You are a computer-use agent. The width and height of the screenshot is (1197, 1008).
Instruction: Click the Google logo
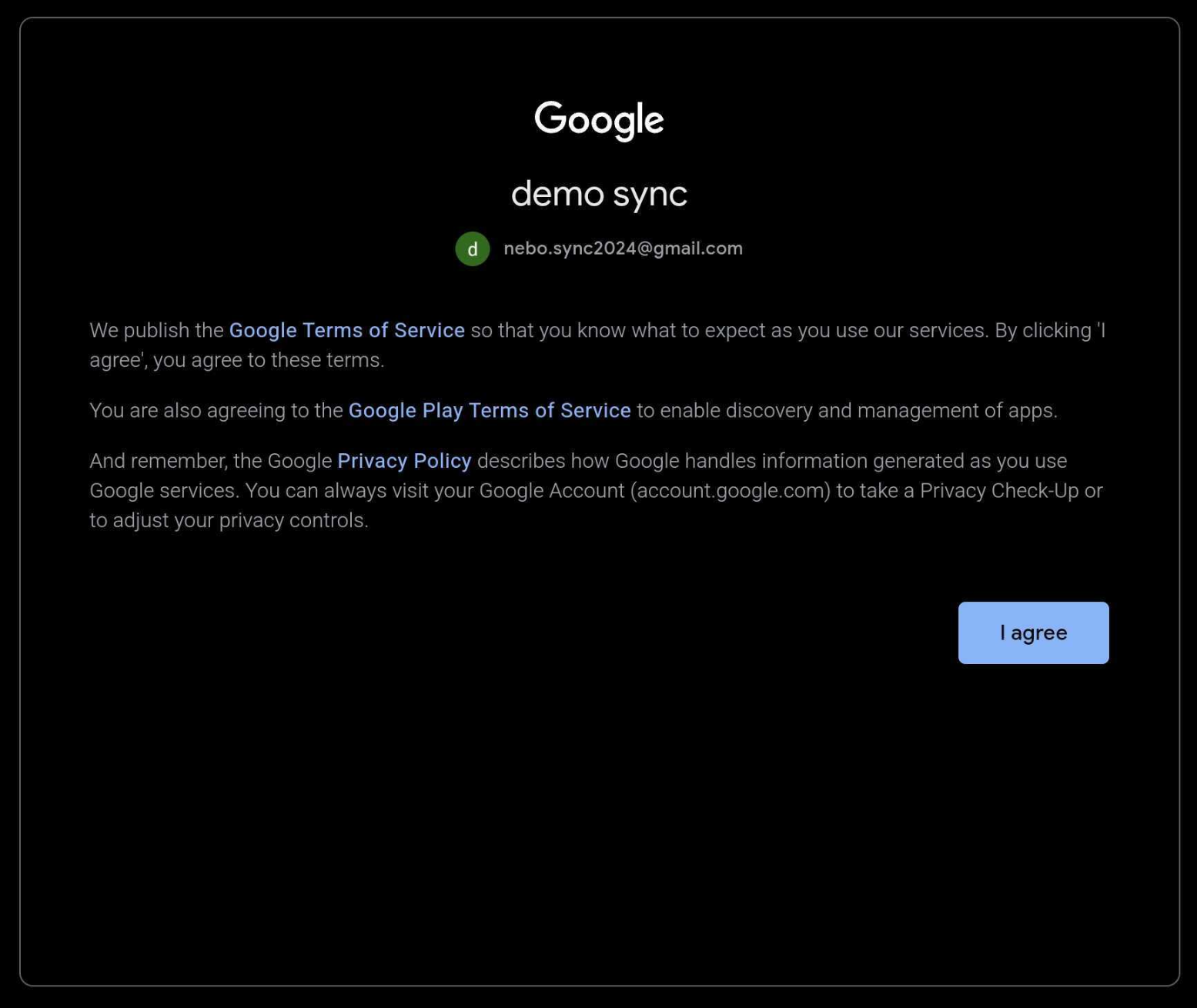tap(599, 120)
